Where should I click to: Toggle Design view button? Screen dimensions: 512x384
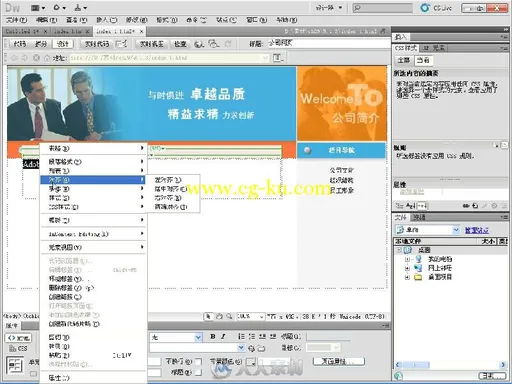pos(63,44)
